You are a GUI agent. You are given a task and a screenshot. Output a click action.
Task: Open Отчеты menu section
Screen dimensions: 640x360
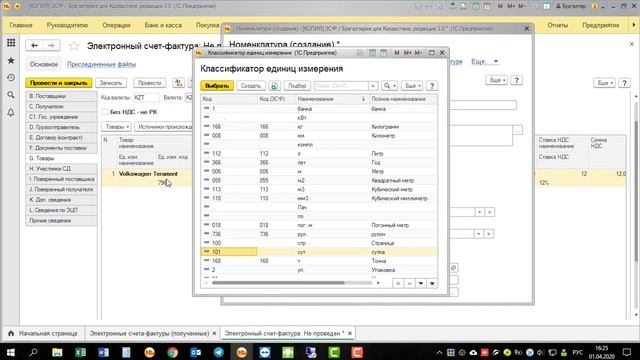(x=557, y=25)
